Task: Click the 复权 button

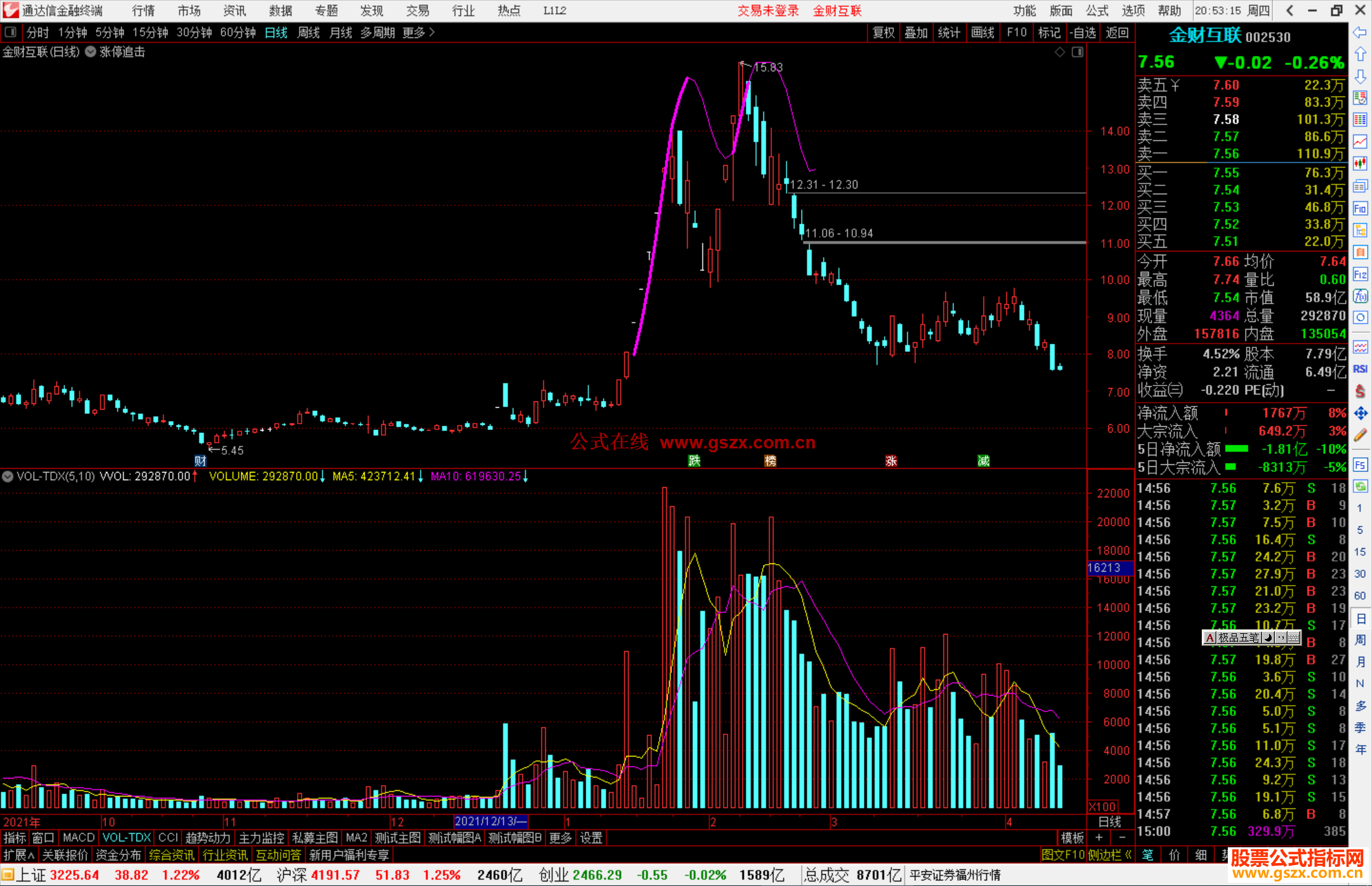Action: coord(884,32)
